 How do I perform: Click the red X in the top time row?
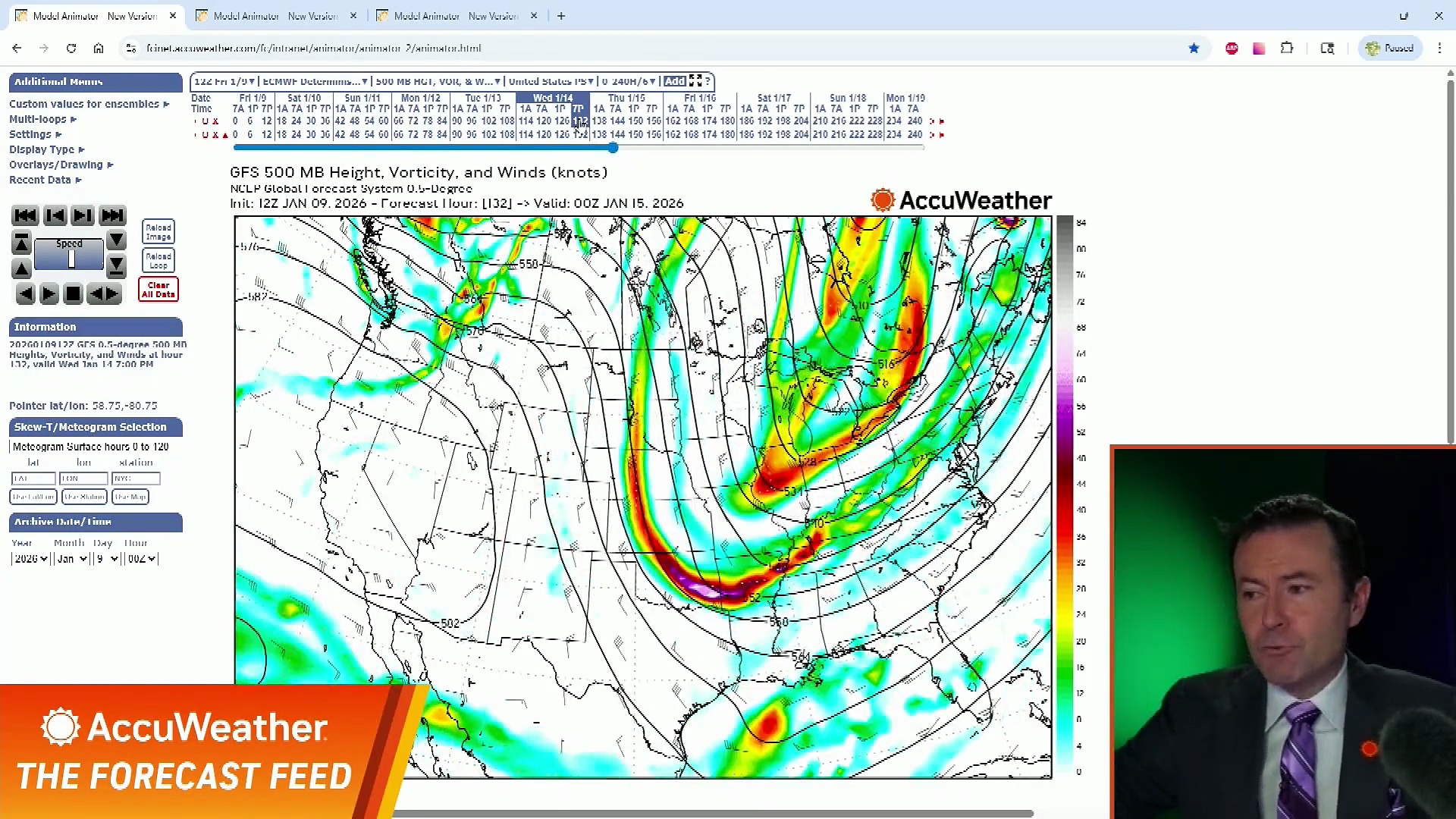(215, 121)
